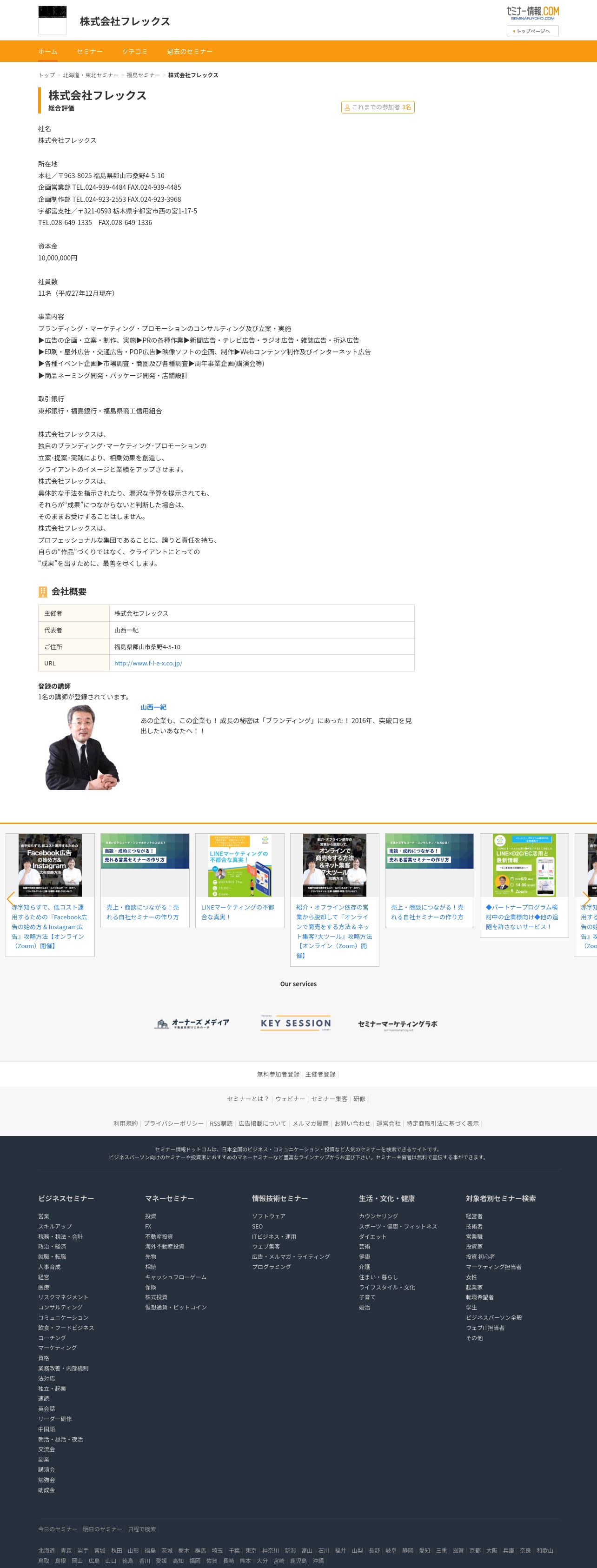Open 日程で検索 link
597x1568 pixels.
(142, 1529)
